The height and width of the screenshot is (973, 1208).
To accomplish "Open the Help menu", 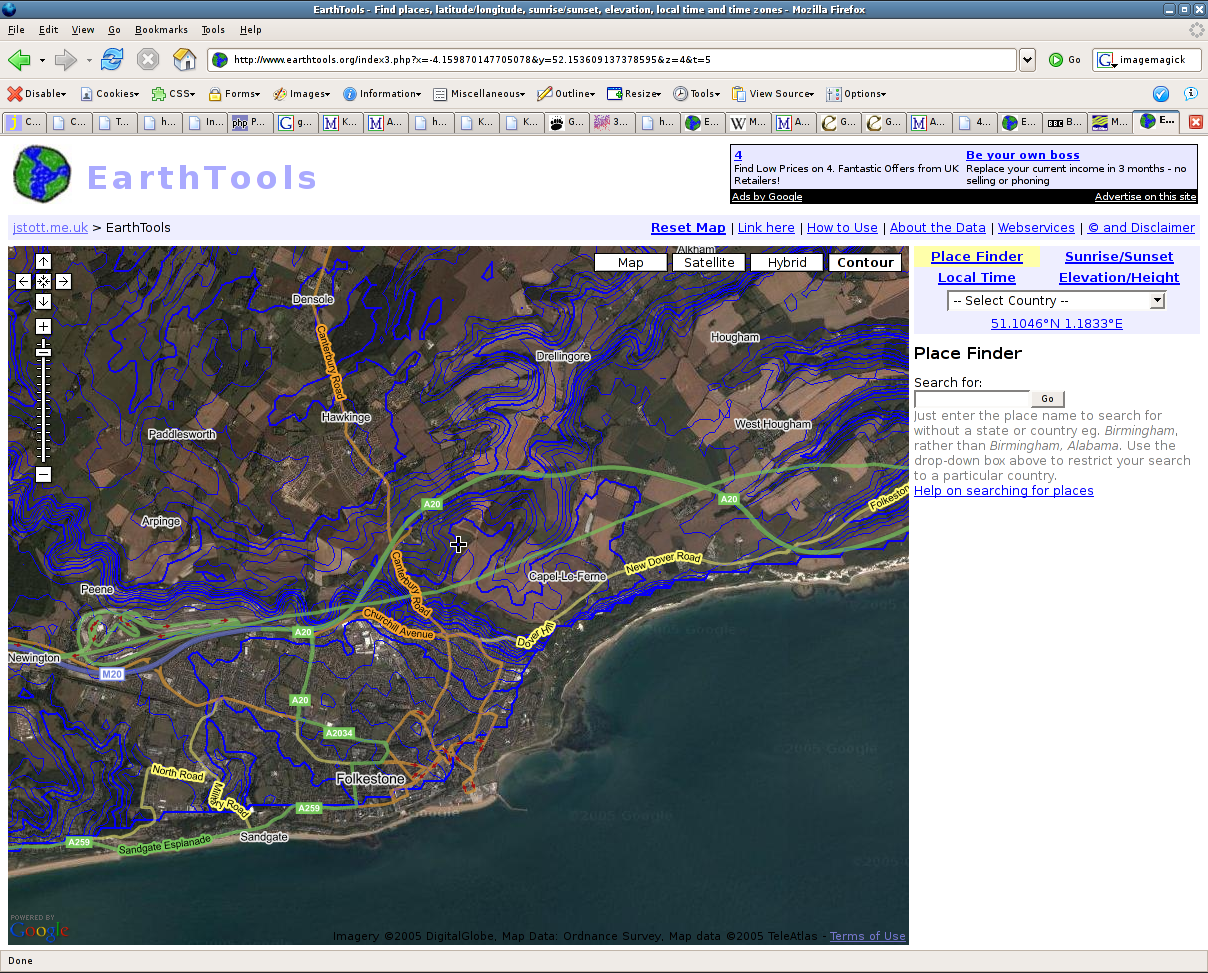I will coord(250,30).
